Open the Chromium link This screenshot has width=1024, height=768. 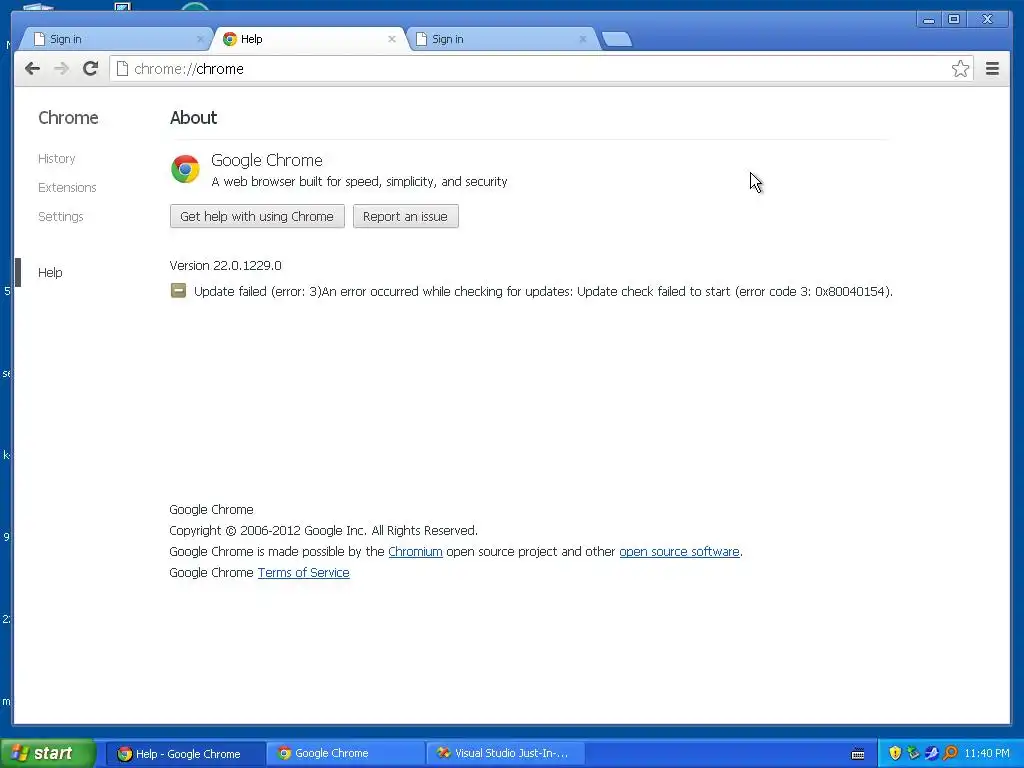point(415,551)
